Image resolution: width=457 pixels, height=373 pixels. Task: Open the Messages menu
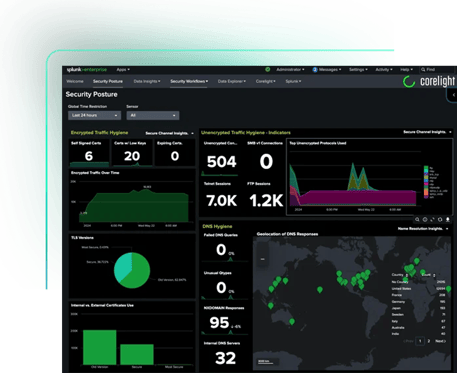point(330,70)
